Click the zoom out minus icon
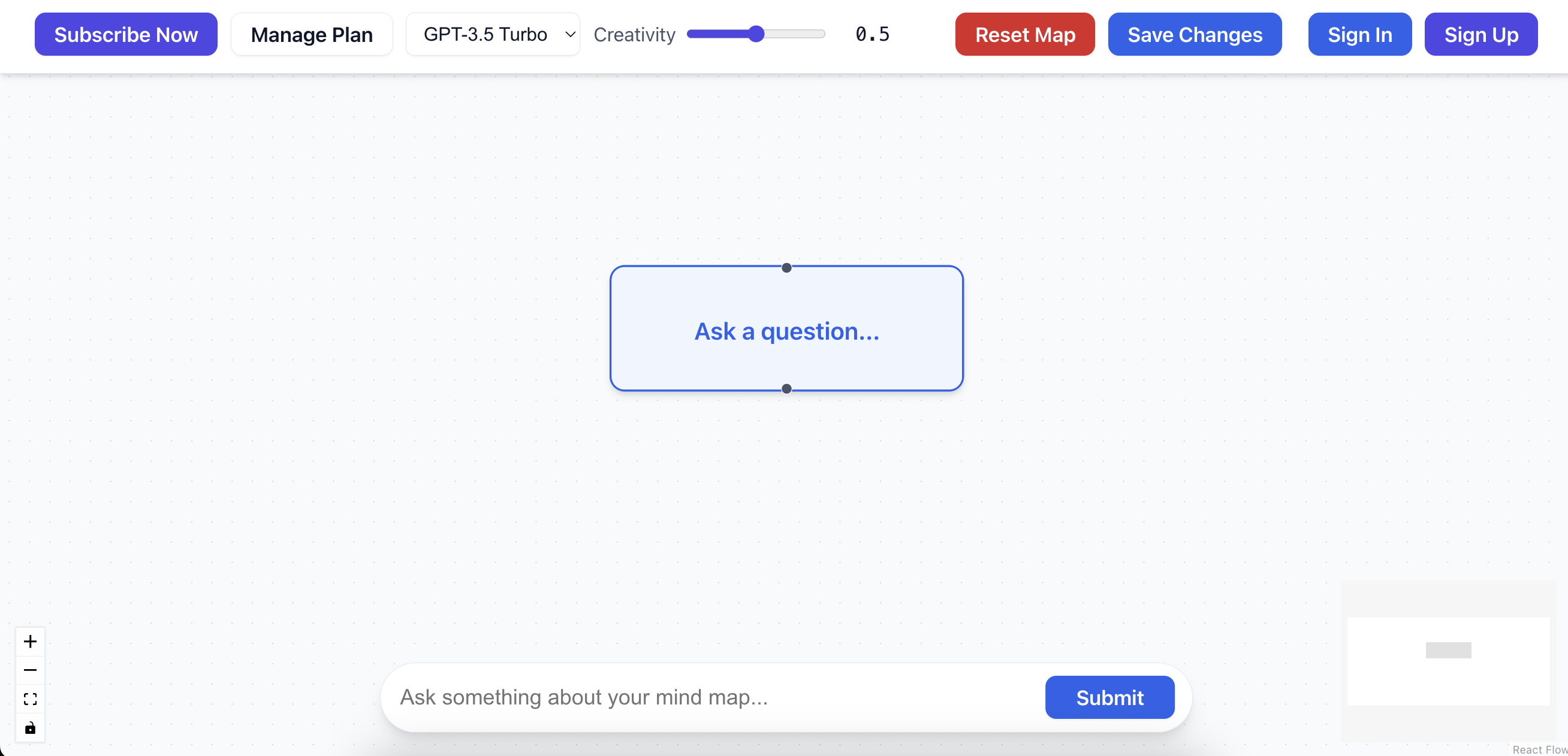 point(30,670)
